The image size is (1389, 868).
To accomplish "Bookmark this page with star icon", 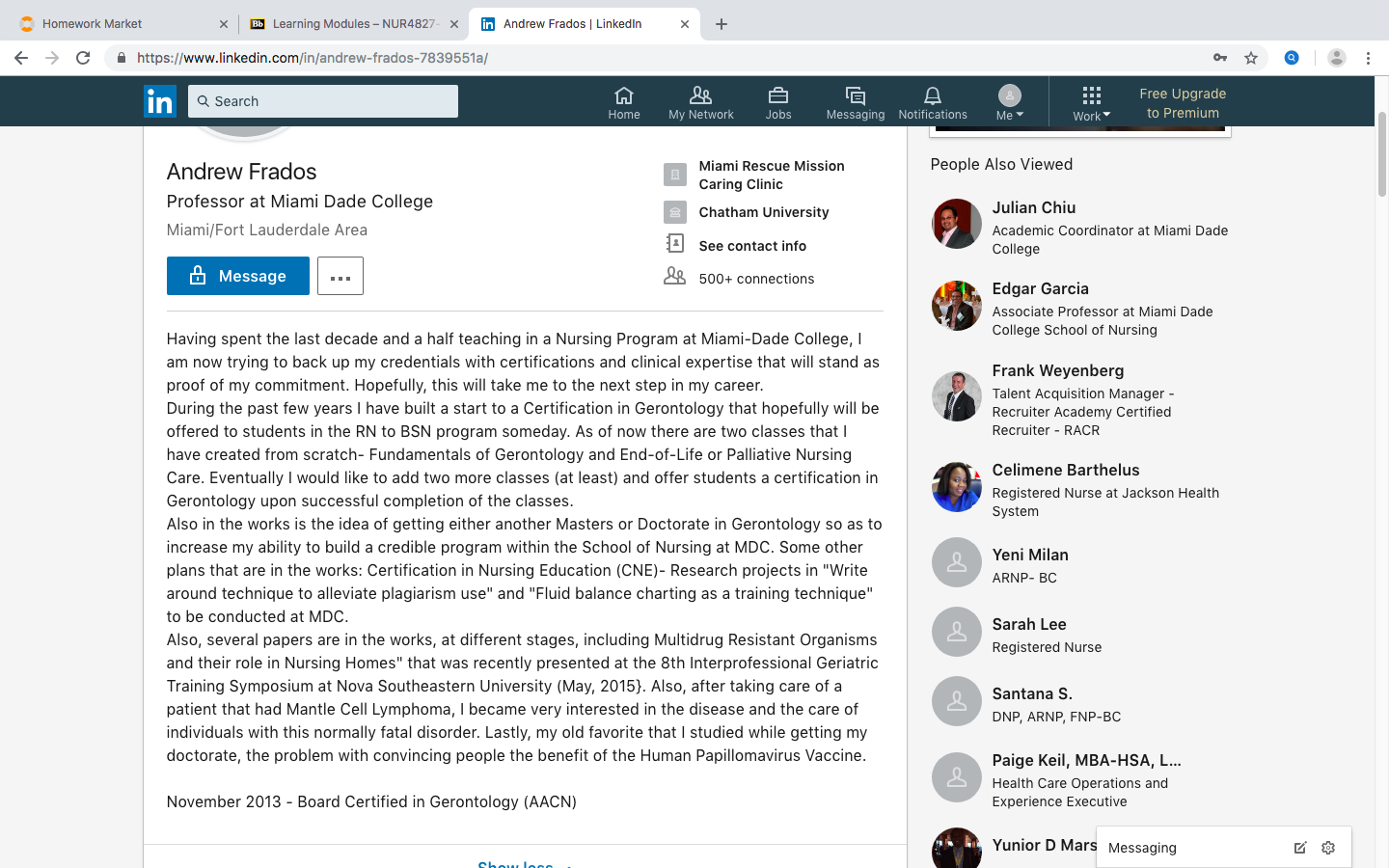I will [1251, 58].
